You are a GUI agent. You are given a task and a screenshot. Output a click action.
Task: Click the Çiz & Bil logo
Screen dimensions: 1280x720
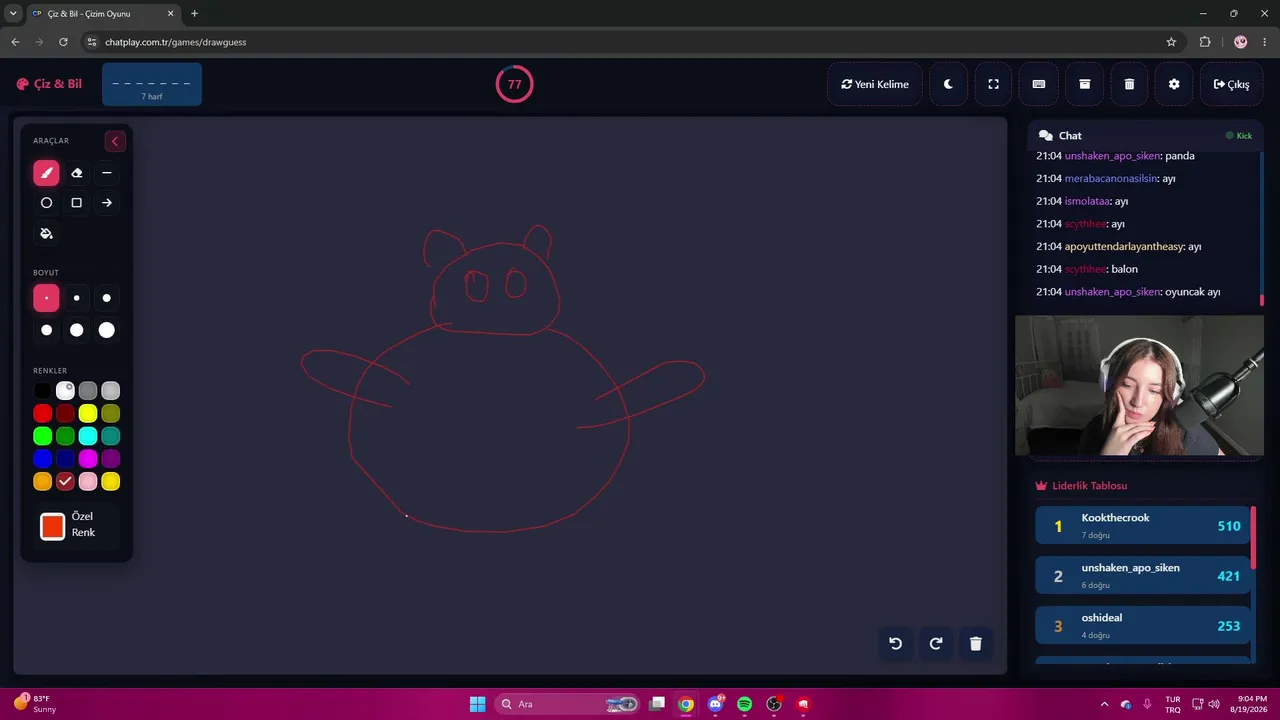click(x=49, y=84)
